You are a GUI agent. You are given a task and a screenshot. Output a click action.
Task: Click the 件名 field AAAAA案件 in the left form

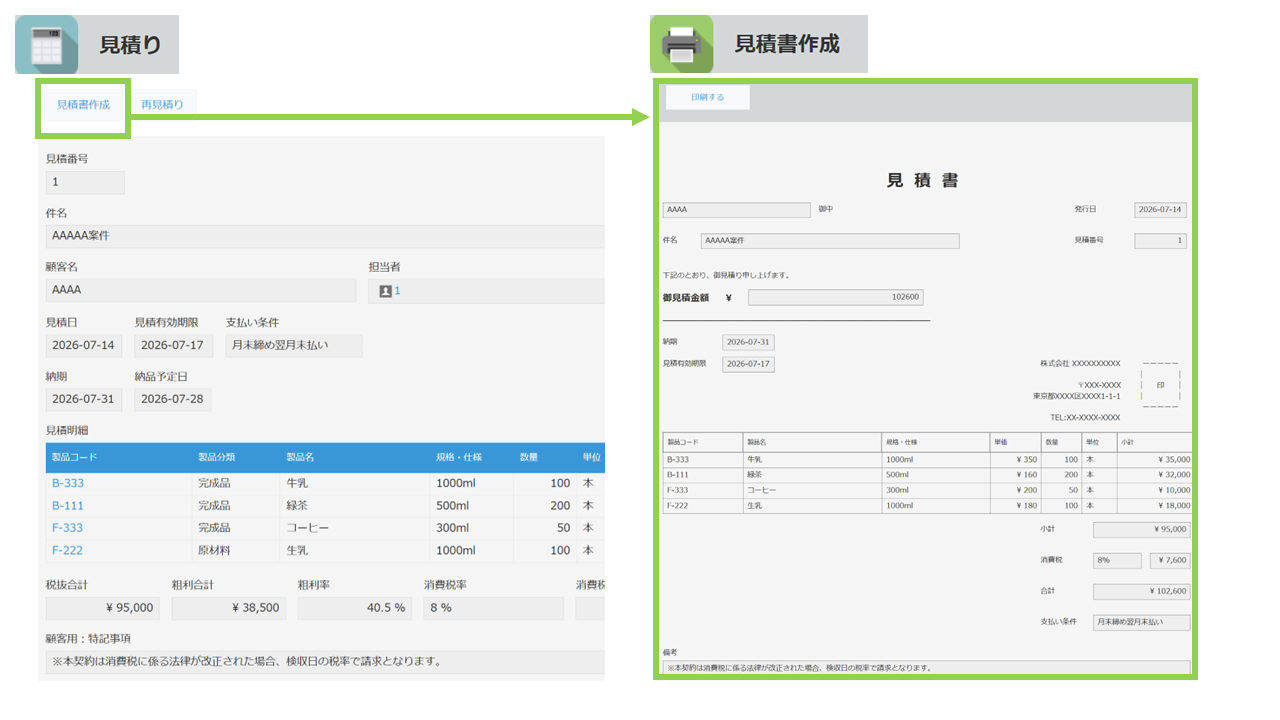click(325, 236)
